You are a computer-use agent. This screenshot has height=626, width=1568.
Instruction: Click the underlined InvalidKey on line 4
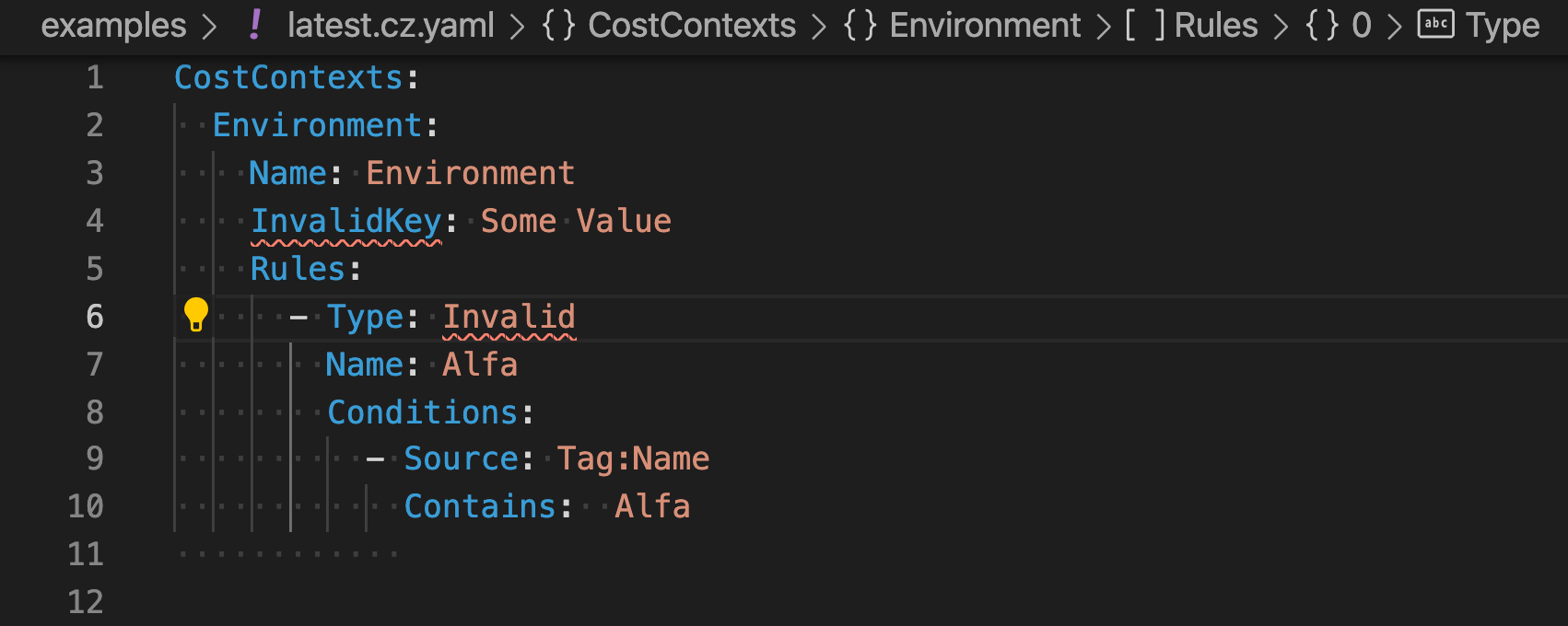[x=346, y=221]
